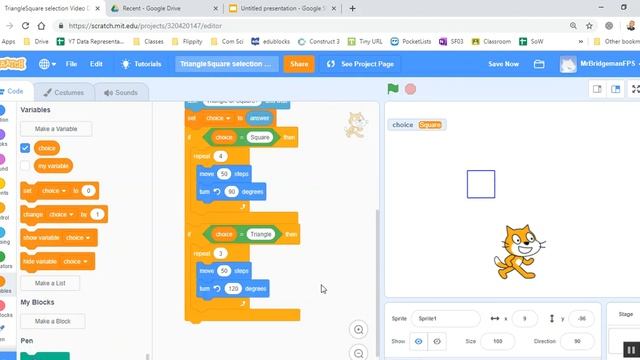Click browser zoom magnifier icon

click(573, 26)
